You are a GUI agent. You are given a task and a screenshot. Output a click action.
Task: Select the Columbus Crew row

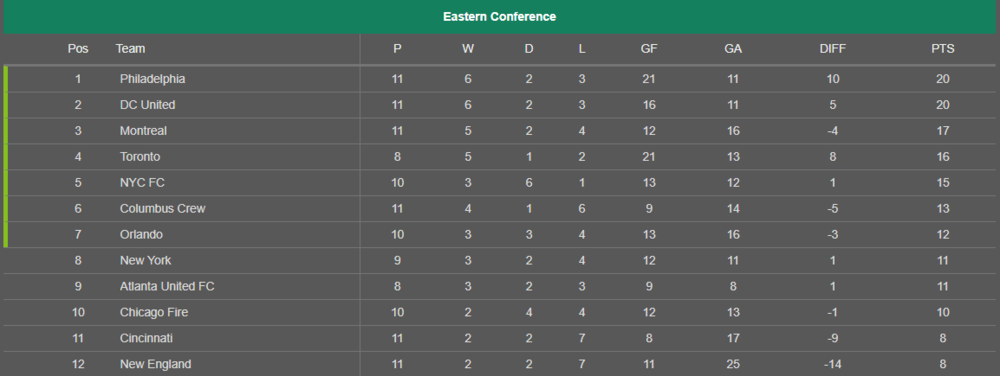(x=499, y=209)
